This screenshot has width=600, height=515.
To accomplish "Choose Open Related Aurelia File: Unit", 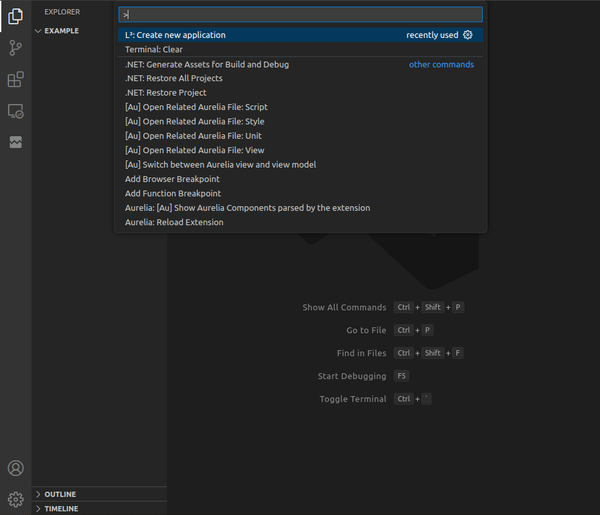I will click(300, 136).
